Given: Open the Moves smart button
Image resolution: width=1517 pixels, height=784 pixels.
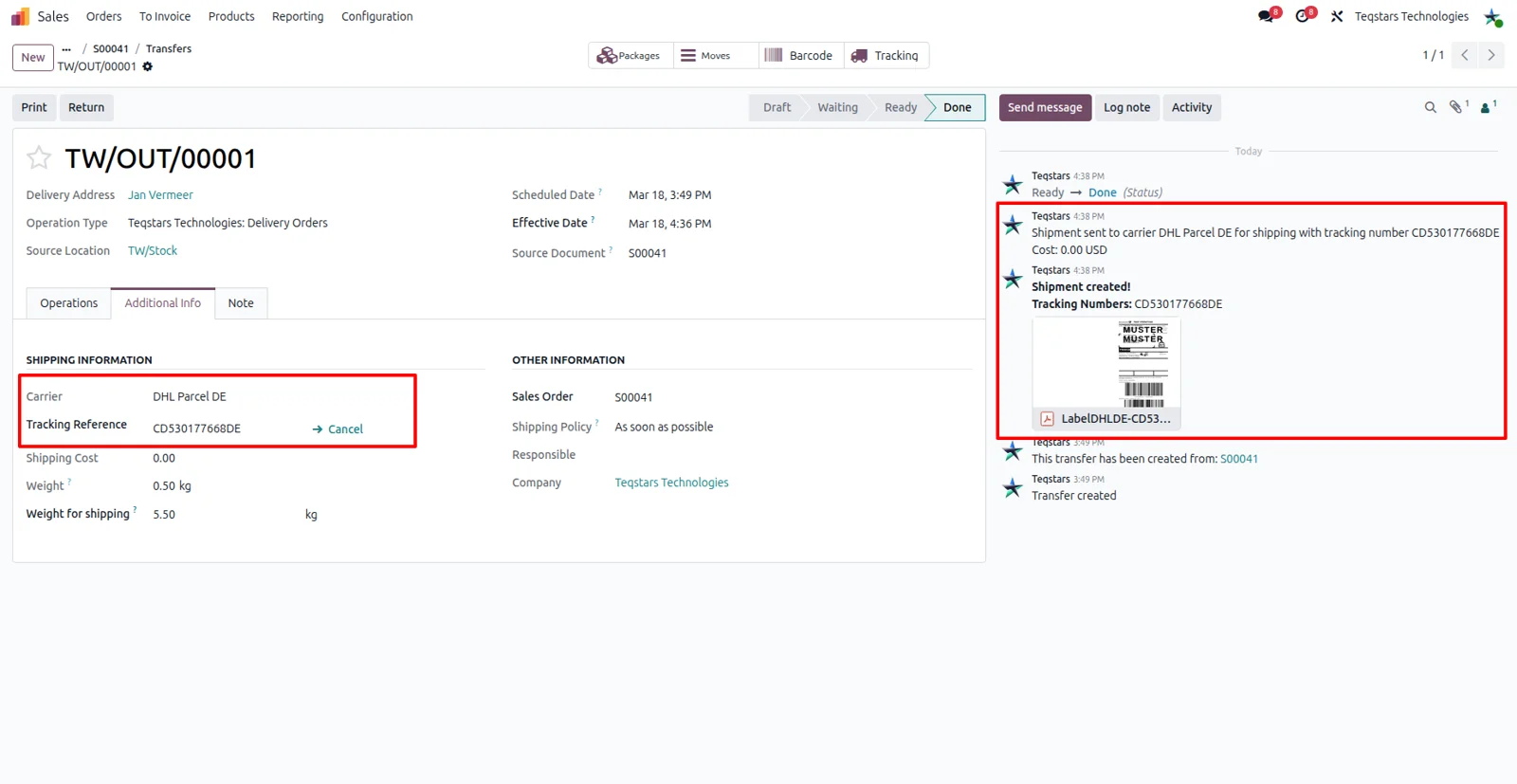Looking at the screenshot, I should coord(716,56).
